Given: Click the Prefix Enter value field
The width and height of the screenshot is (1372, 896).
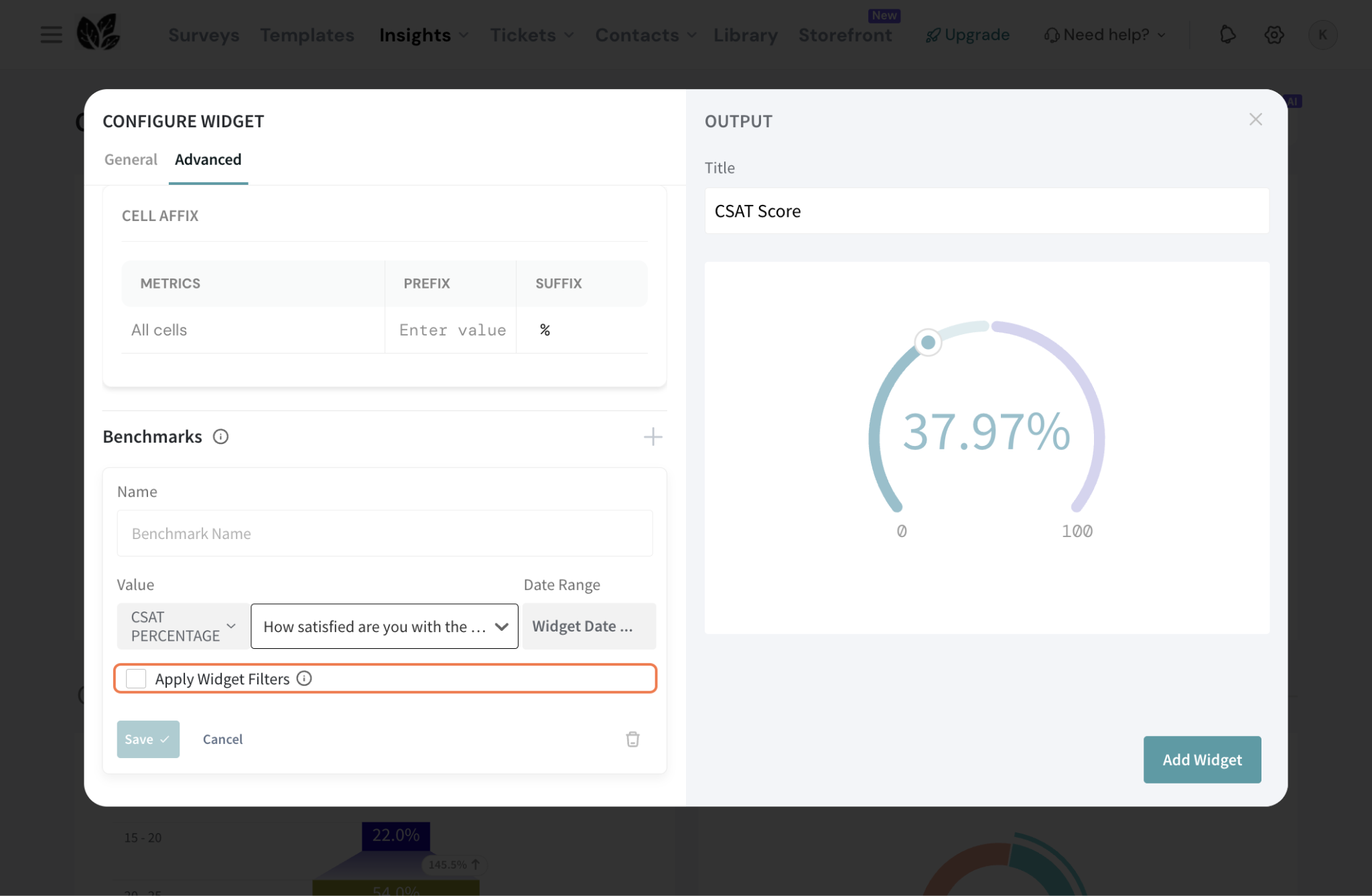Looking at the screenshot, I should point(452,330).
